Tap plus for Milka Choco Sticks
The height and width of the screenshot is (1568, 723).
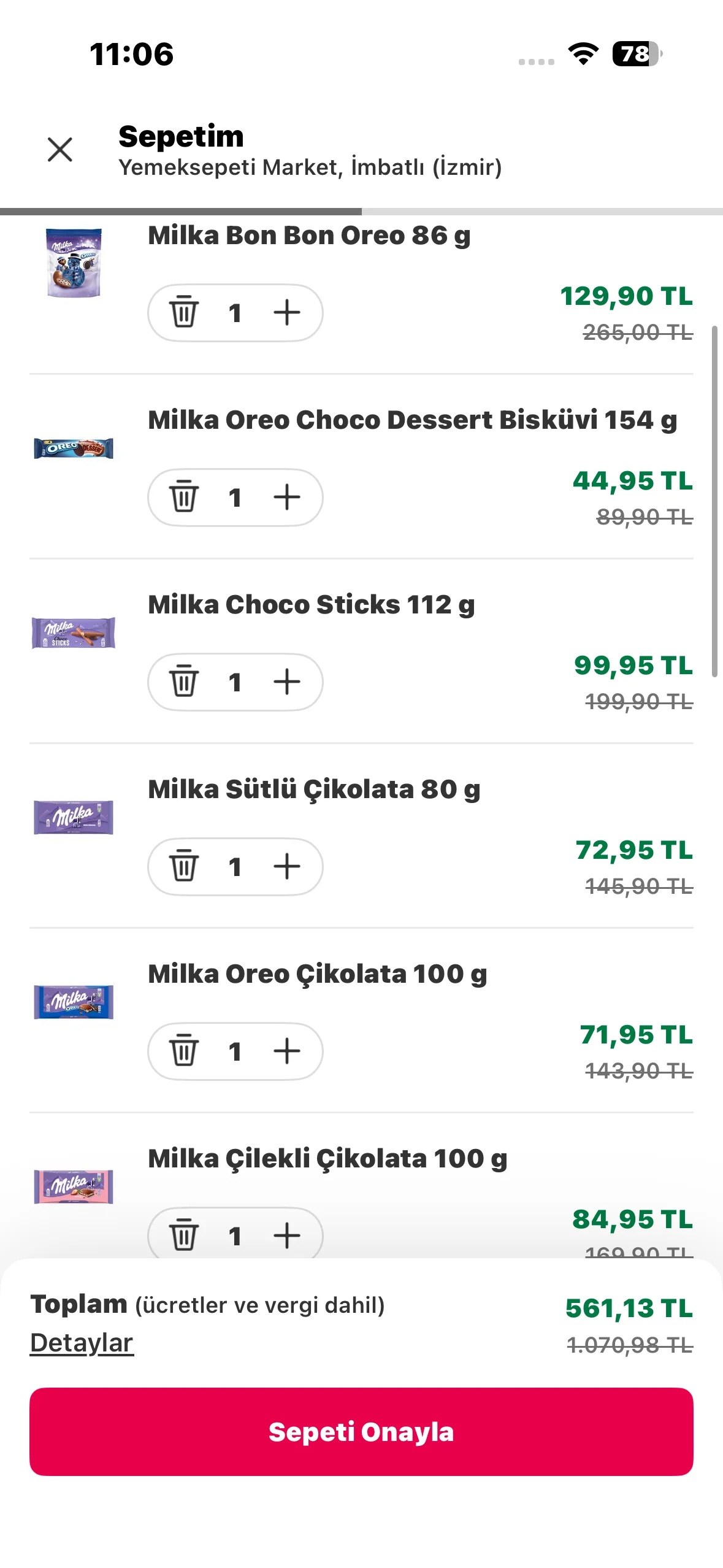(286, 682)
